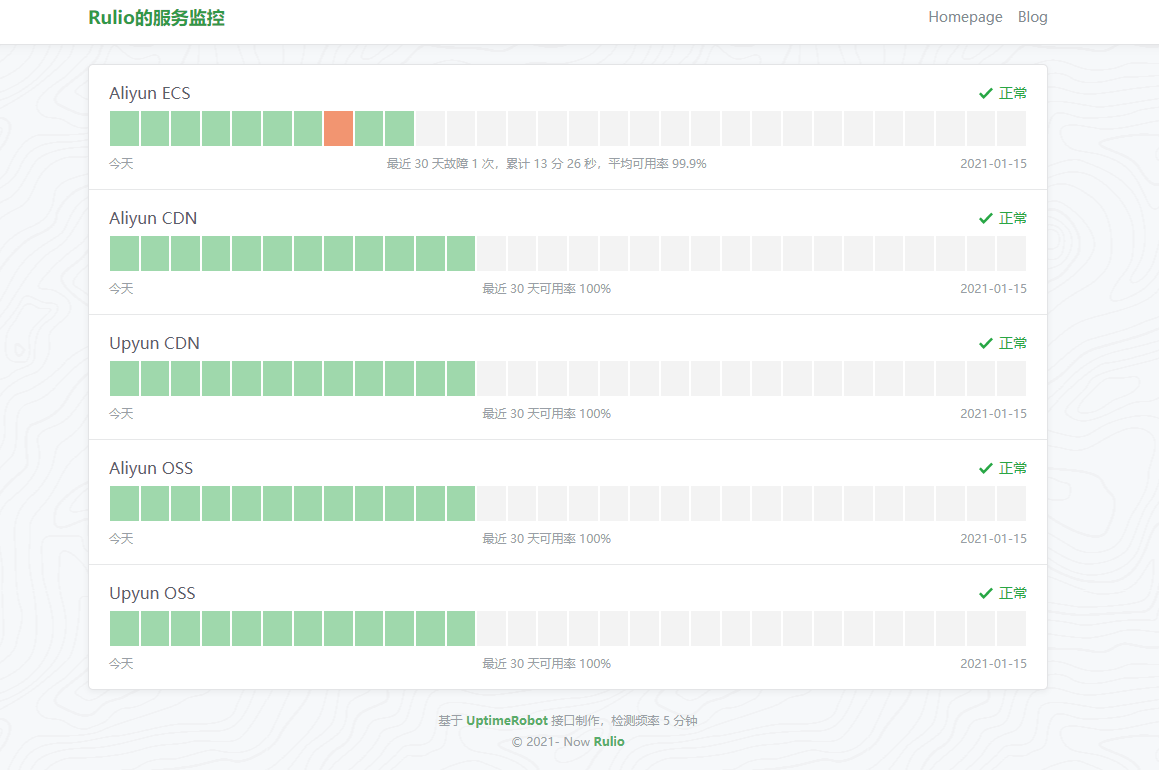Click the first green day block of Aliyun ECS

pyautogui.click(x=124, y=129)
